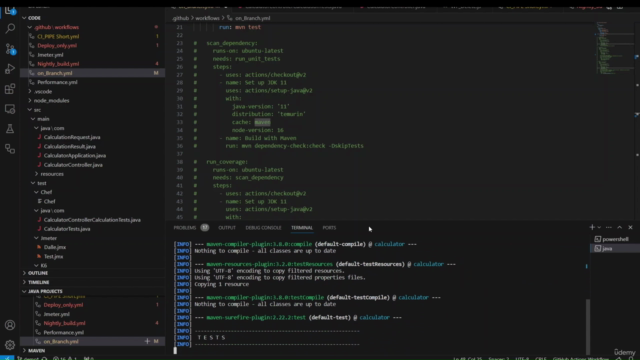Open the Remote Explorer view

coord(10,109)
